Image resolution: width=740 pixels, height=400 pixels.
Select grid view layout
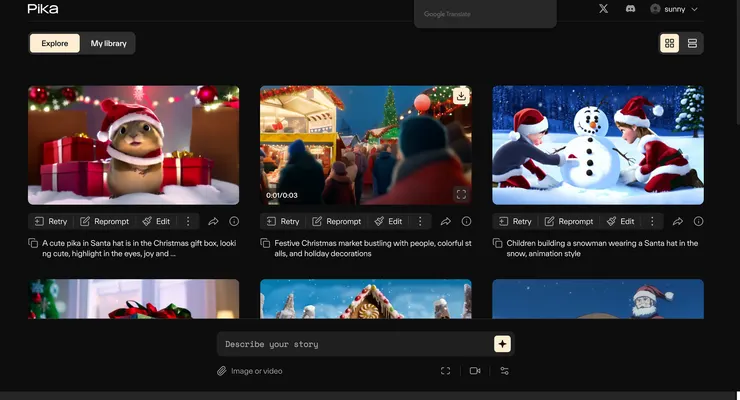tap(669, 43)
